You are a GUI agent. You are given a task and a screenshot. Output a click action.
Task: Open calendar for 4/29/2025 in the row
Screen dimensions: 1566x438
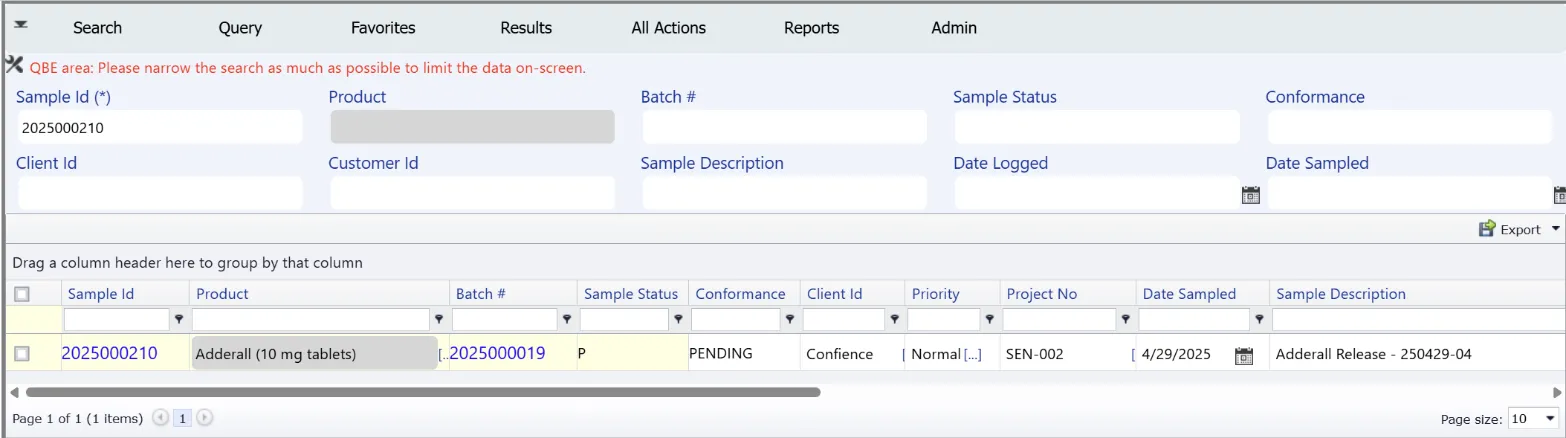[1244, 355]
